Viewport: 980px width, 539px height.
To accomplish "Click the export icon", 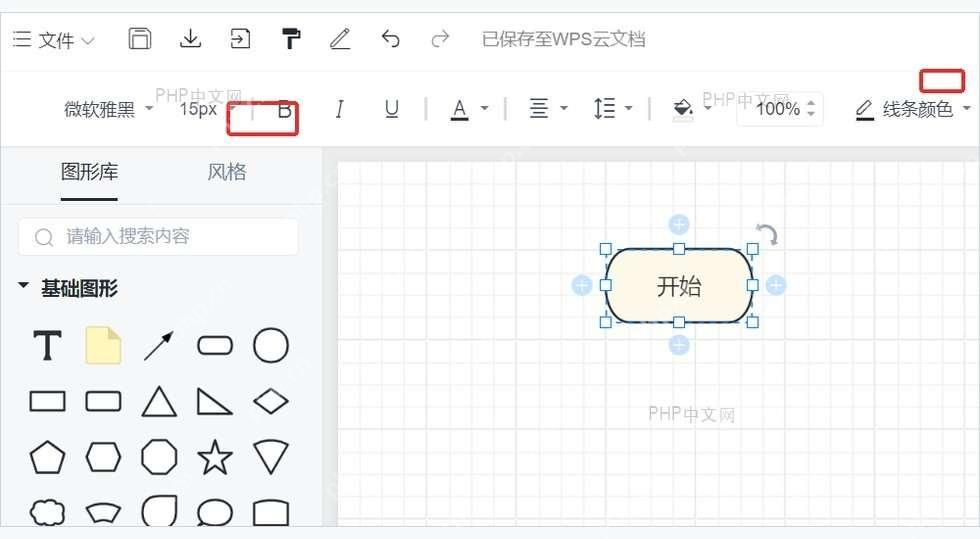I will click(x=240, y=39).
